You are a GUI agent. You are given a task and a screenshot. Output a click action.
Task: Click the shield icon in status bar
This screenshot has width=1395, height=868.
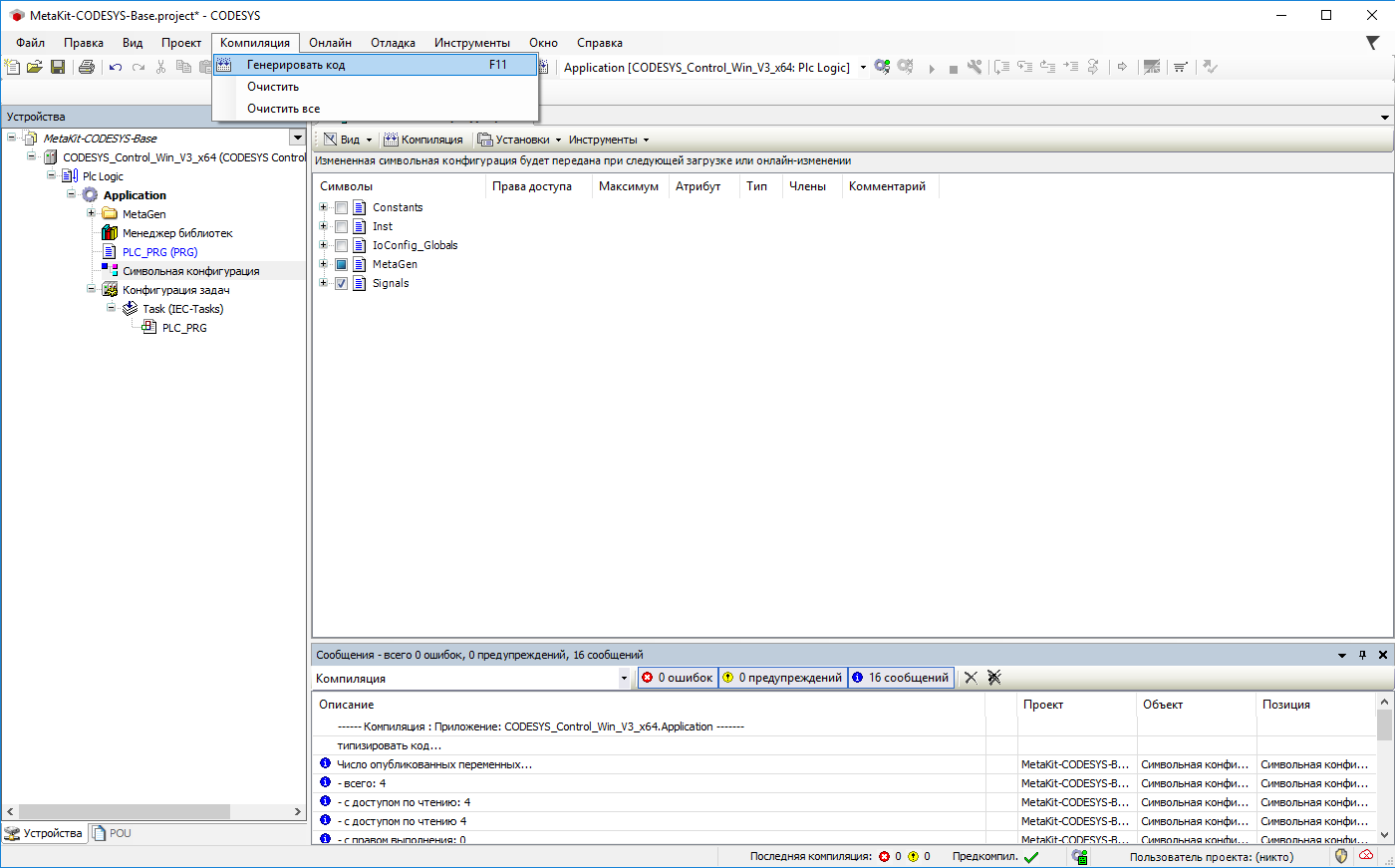[x=1341, y=856]
